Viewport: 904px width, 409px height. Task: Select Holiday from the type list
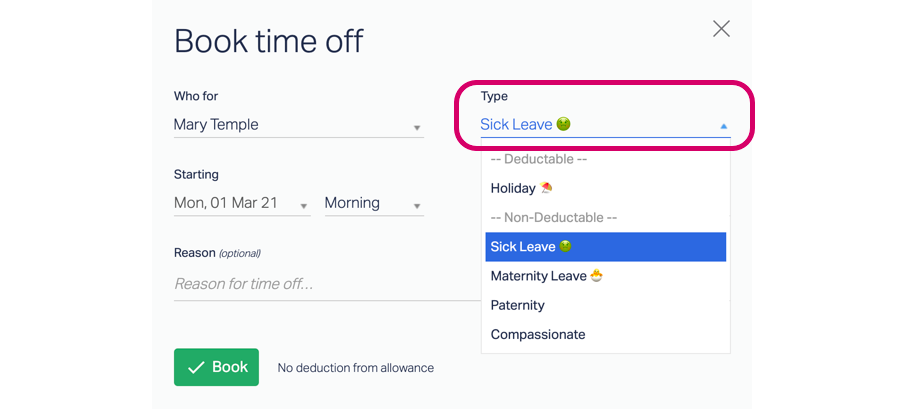point(605,188)
